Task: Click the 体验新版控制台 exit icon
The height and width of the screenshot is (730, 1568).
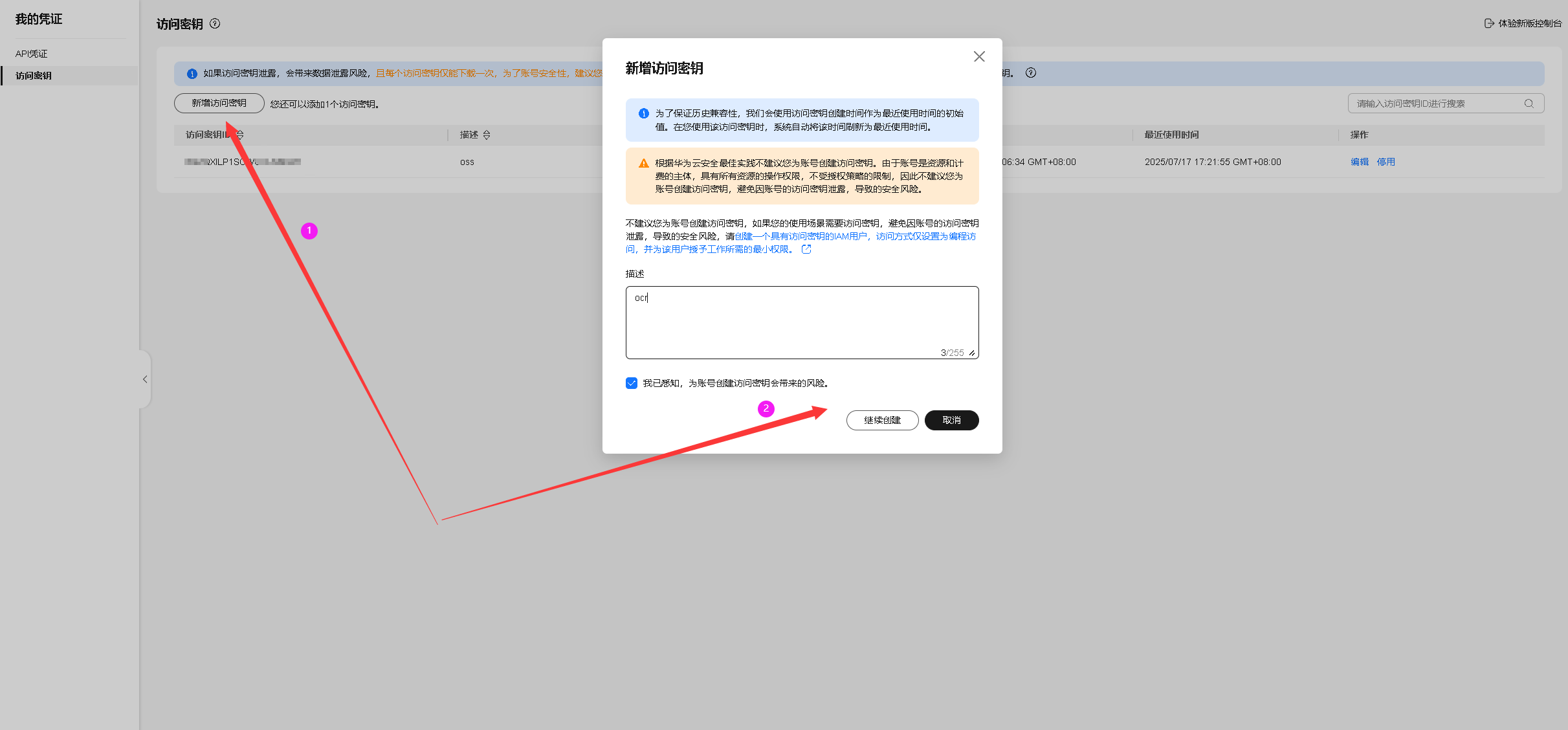Action: pos(1488,23)
